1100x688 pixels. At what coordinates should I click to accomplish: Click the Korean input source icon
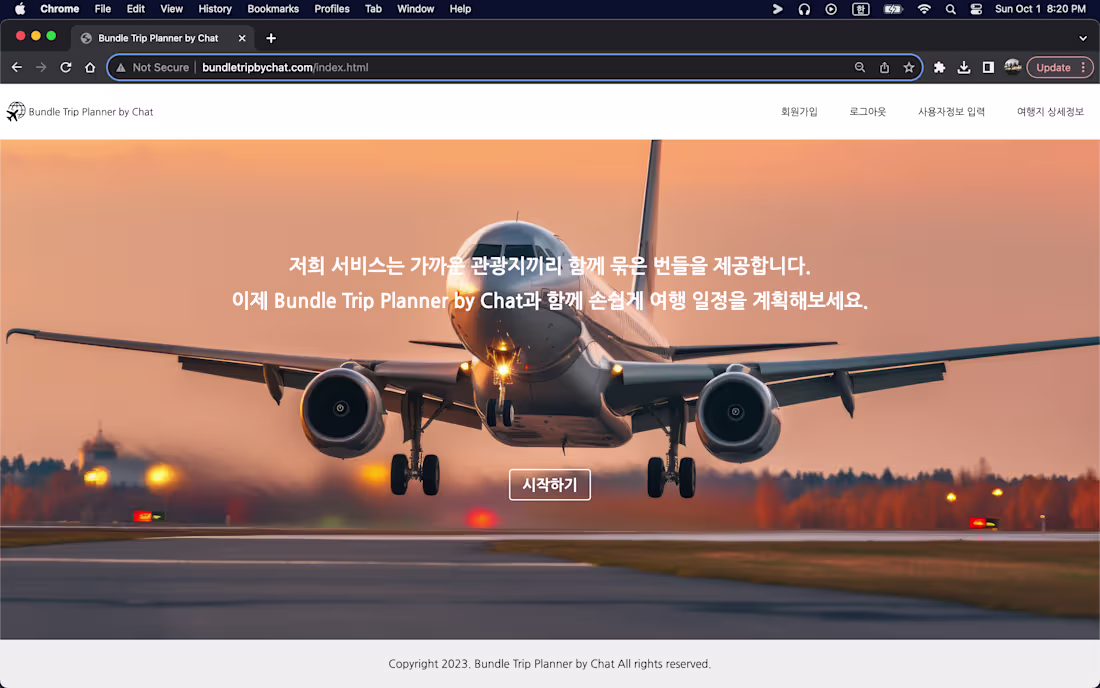(861, 9)
